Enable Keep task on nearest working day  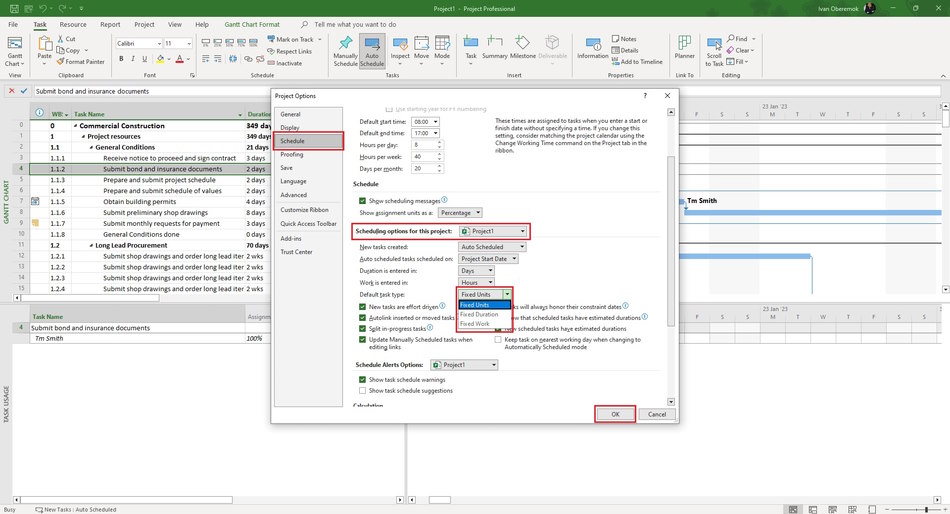[x=498, y=340]
